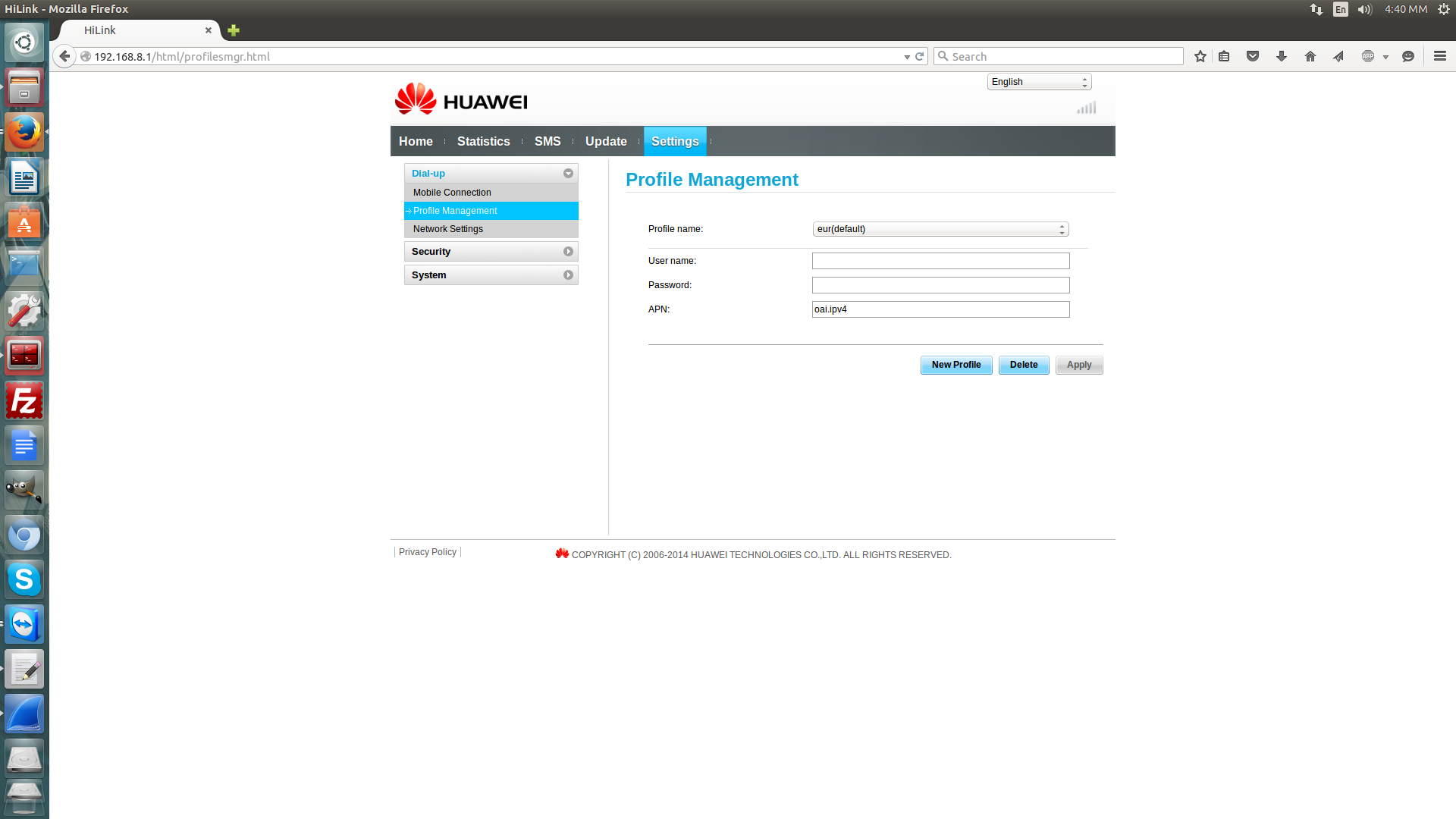The width and height of the screenshot is (1456, 819).
Task: Launch FileZilla from dock
Action: pyautogui.click(x=24, y=400)
